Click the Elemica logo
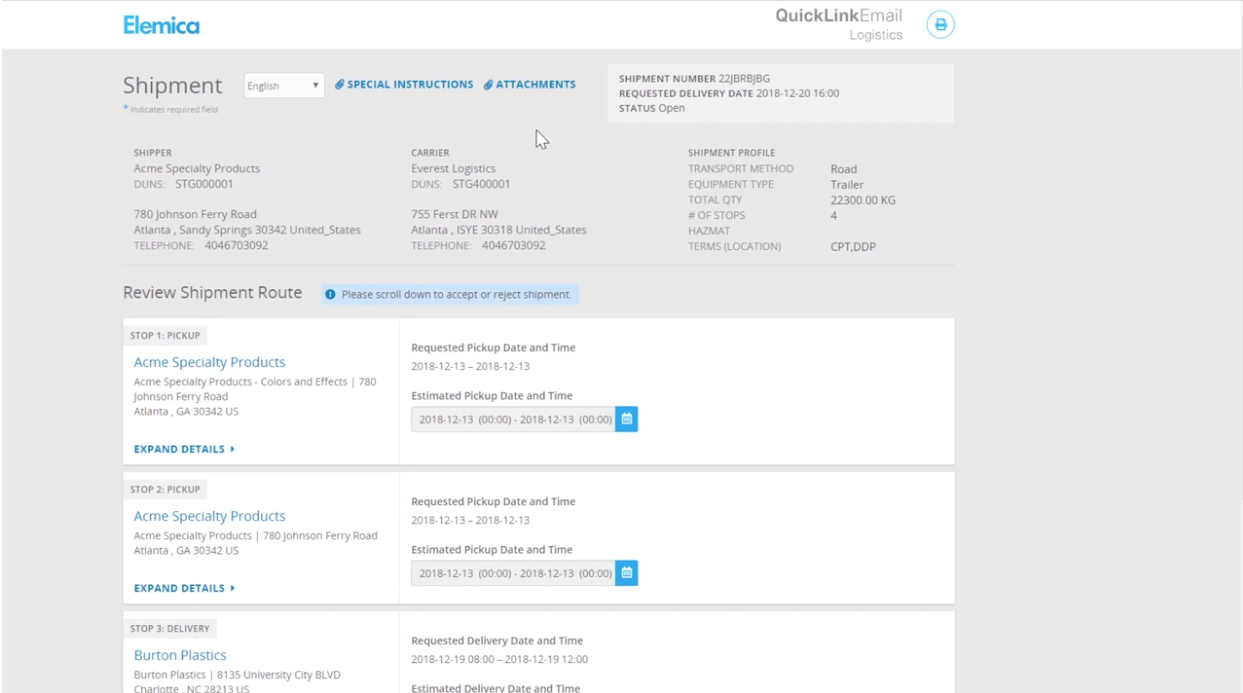This screenshot has width=1243, height=693. (161, 25)
